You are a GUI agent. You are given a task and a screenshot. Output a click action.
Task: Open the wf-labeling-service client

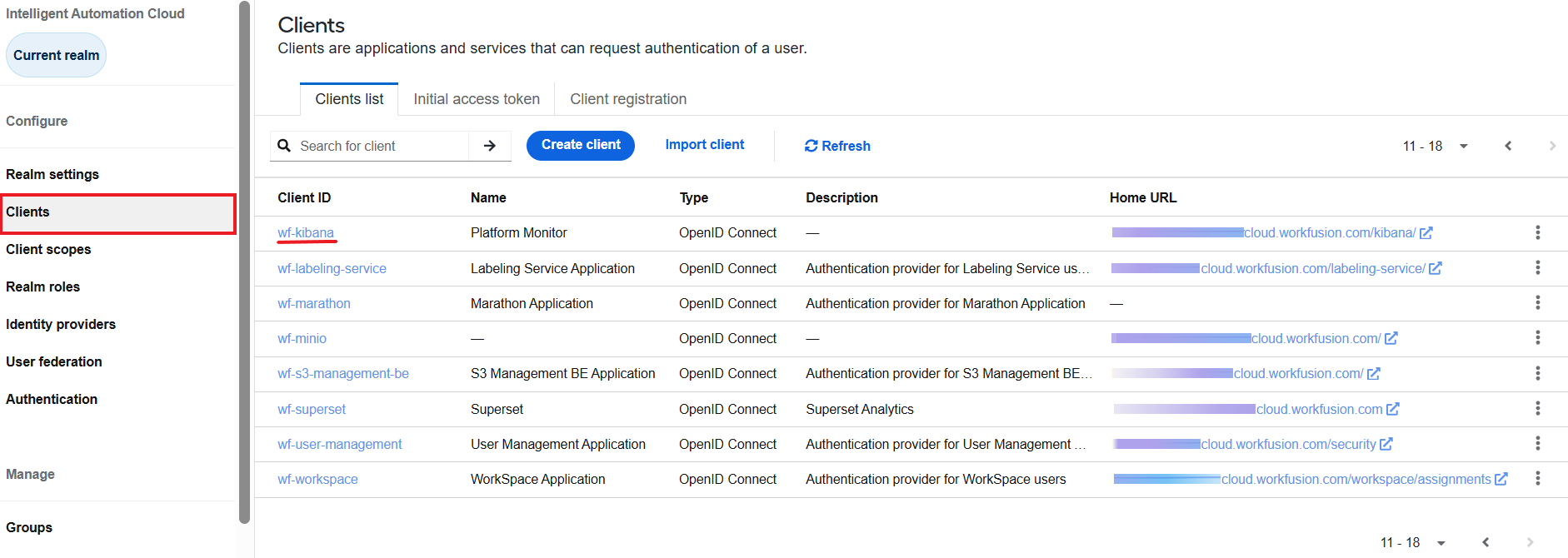[x=332, y=268]
